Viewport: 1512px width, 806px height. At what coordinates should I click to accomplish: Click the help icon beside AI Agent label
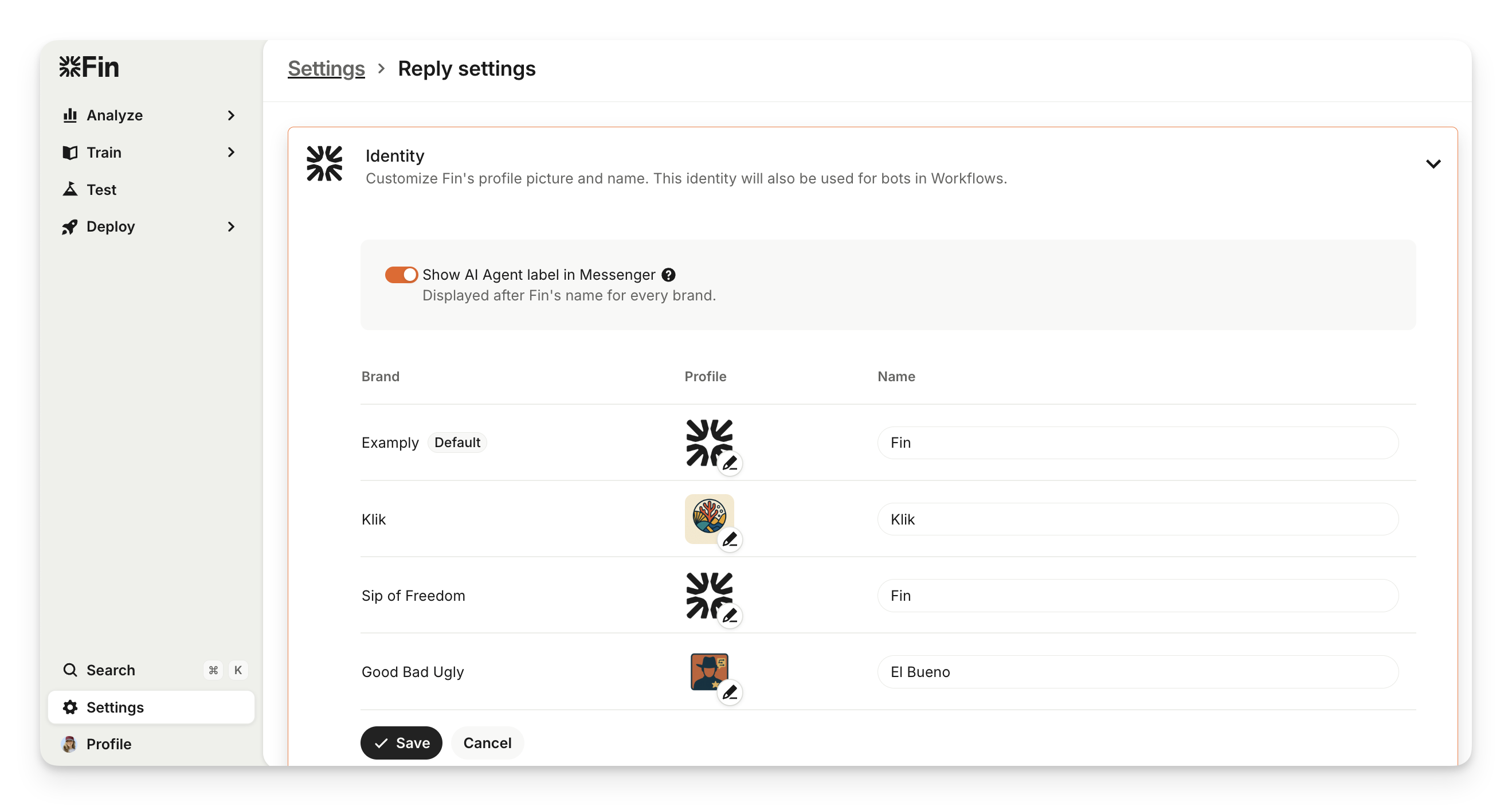[668, 275]
